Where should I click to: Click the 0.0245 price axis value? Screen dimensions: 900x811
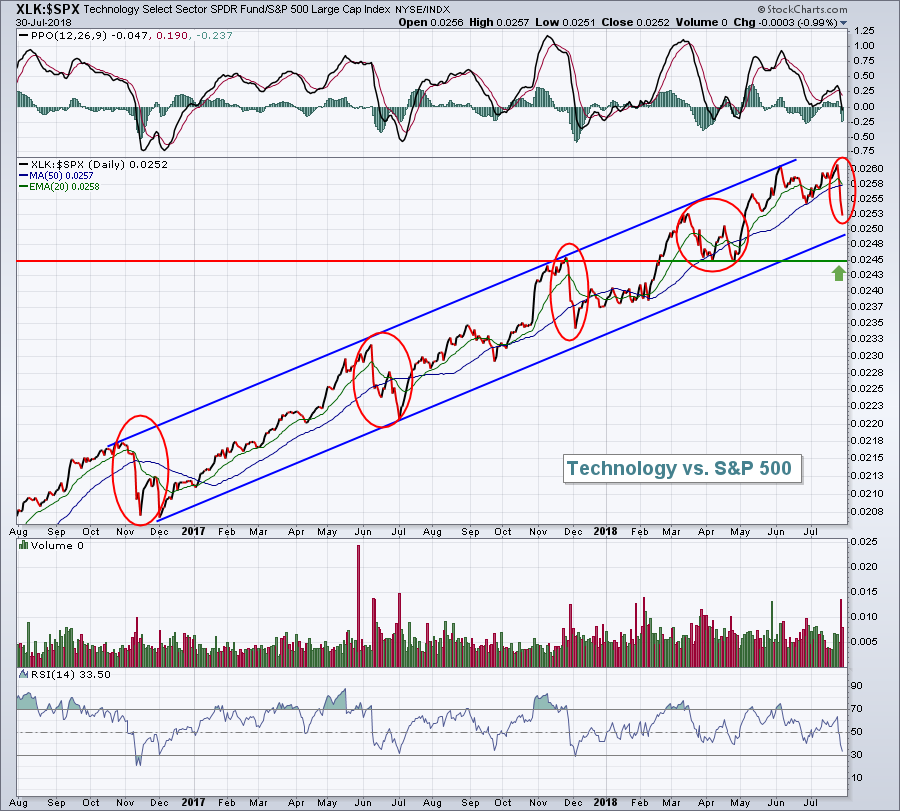click(867, 259)
